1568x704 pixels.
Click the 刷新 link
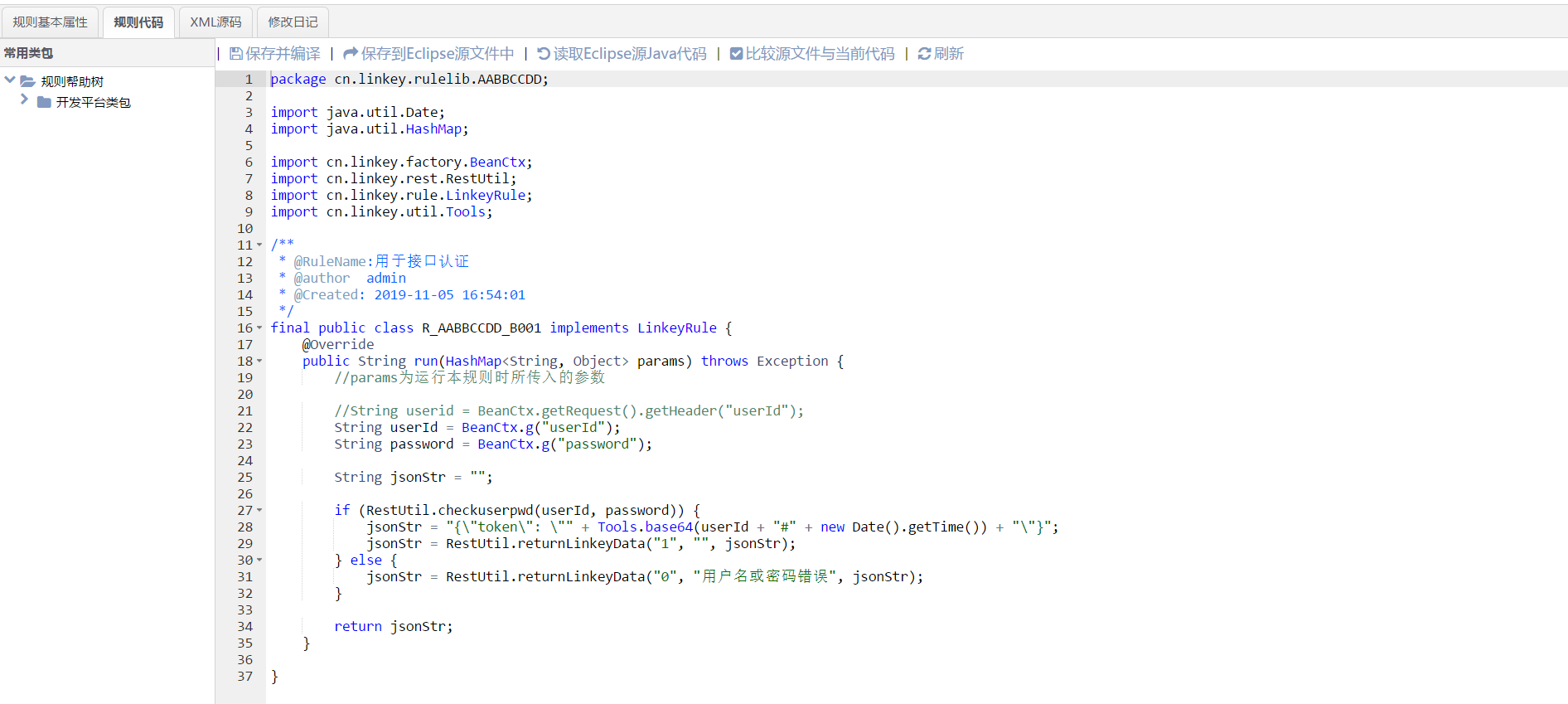click(x=941, y=54)
